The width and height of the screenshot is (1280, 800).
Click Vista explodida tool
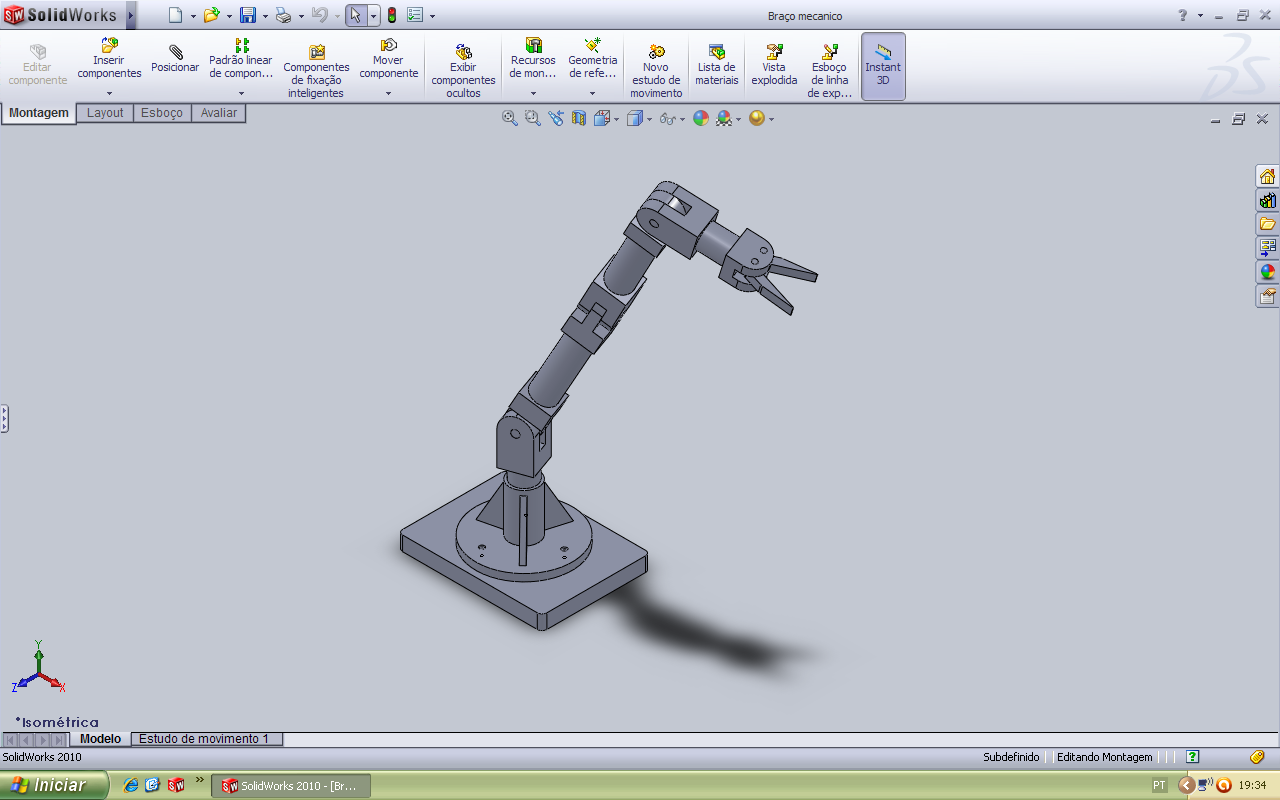tap(774, 65)
